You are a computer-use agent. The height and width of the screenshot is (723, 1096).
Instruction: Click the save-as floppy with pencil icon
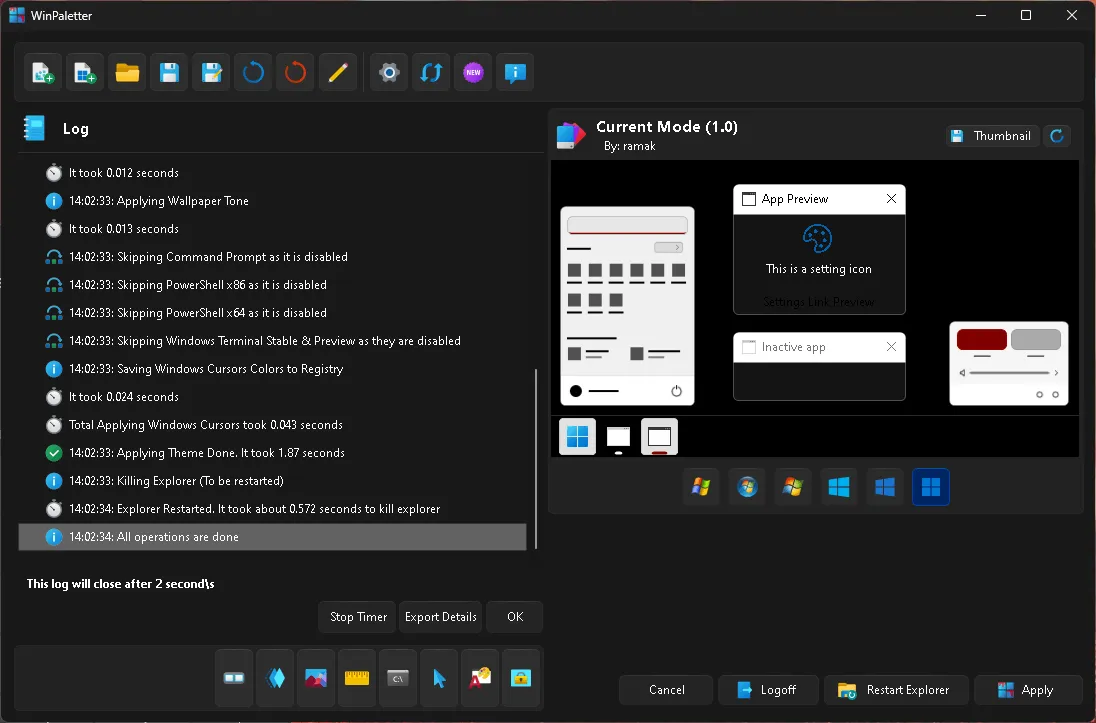pyautogui.click(x=211, y=73)
